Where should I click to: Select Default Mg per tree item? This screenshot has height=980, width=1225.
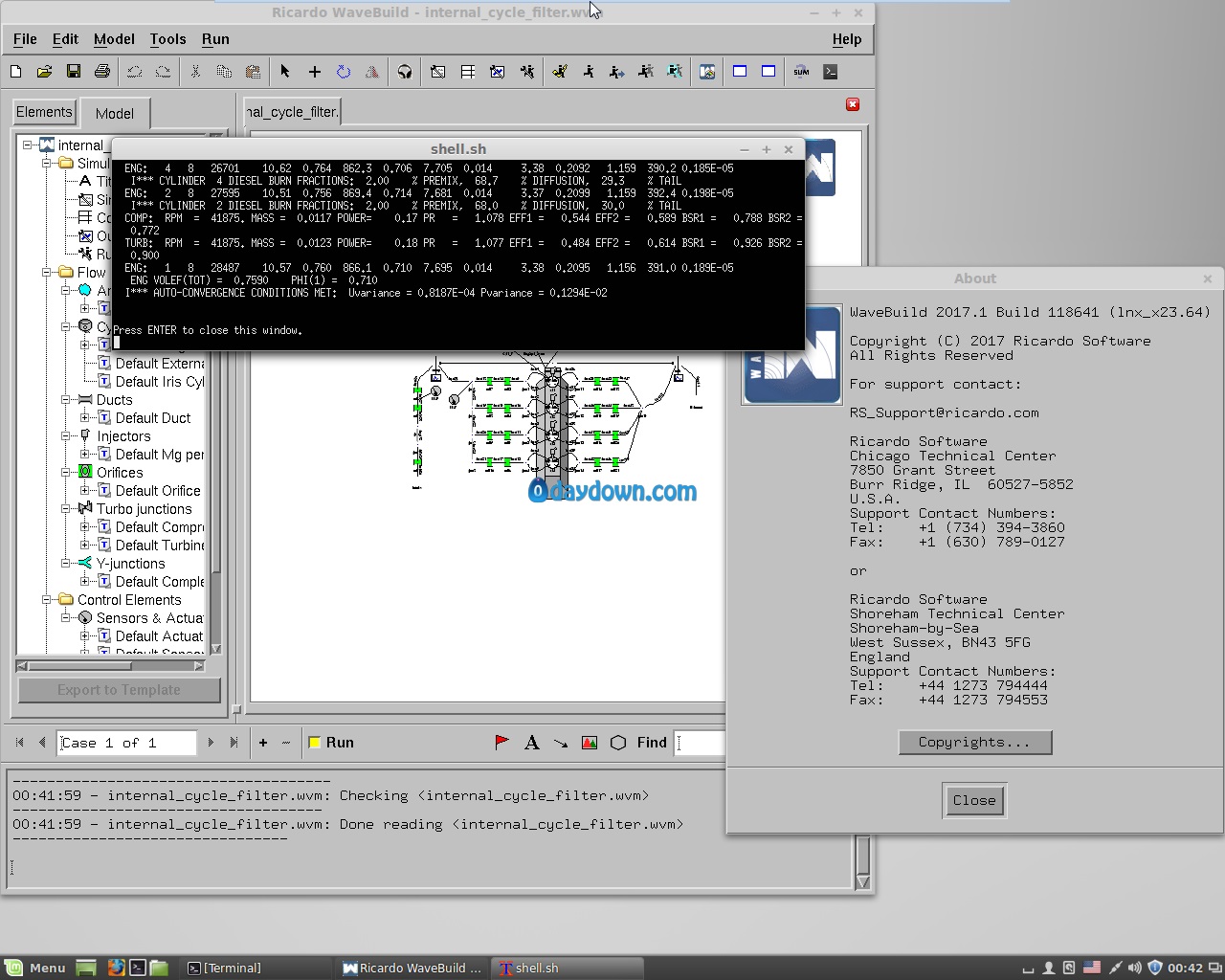[x=160, y=455]
